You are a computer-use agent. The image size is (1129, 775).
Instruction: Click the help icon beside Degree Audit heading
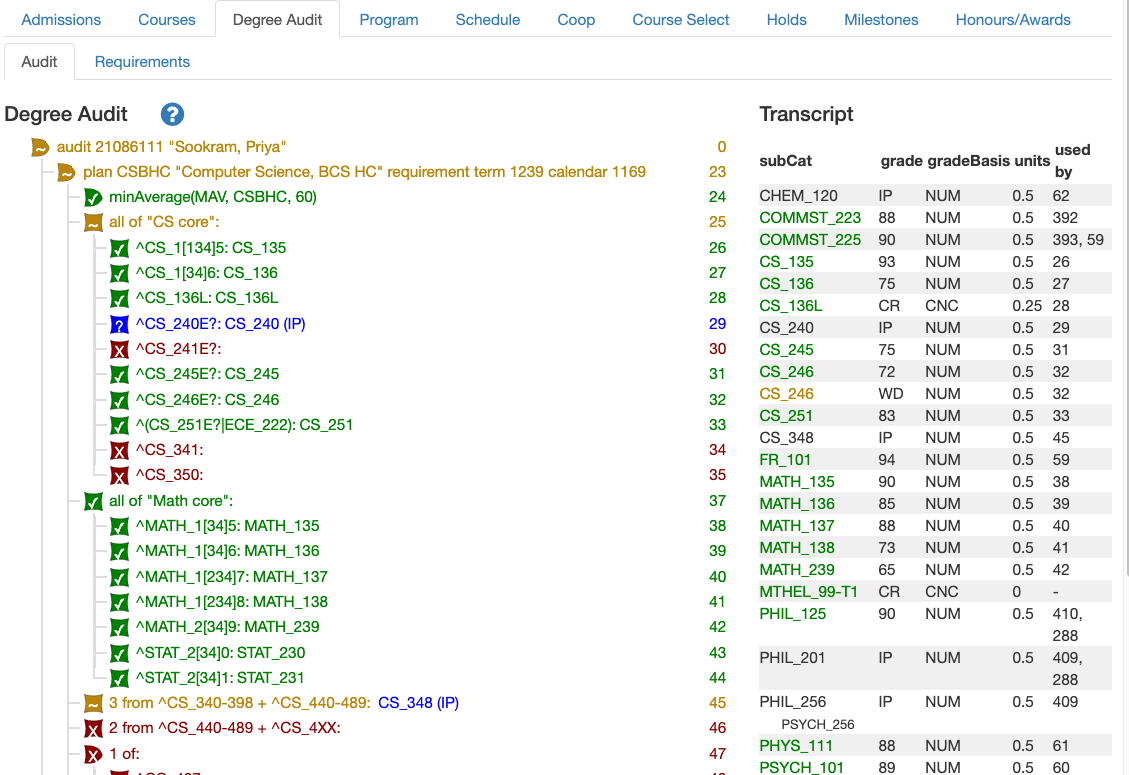click(x=171, y=114)
